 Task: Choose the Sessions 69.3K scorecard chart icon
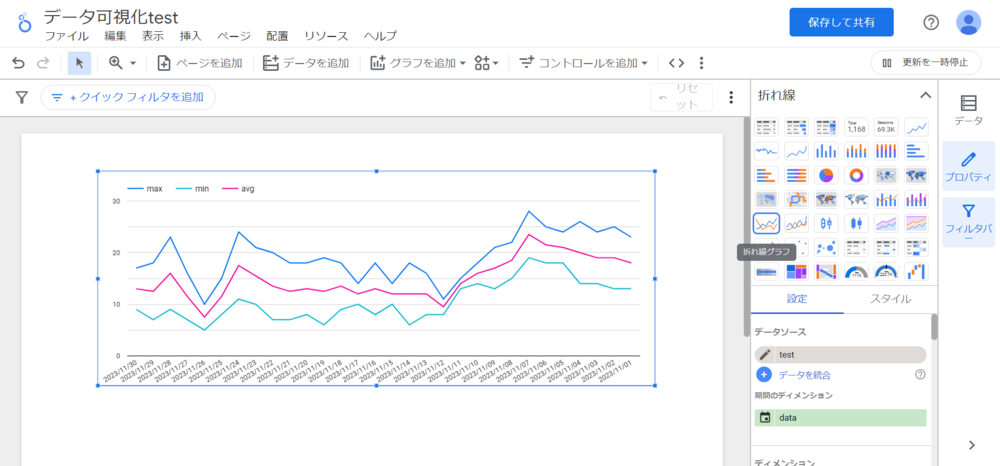[x=886, y=127]
